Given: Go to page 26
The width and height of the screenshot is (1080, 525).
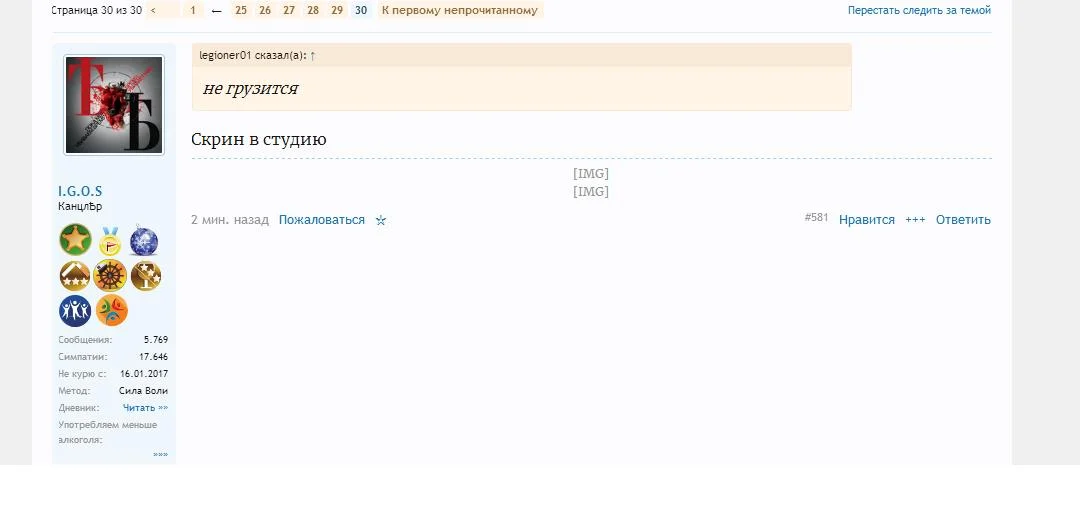Looking at the screenshot, I should pyautogui.click(x=265, y=10).
